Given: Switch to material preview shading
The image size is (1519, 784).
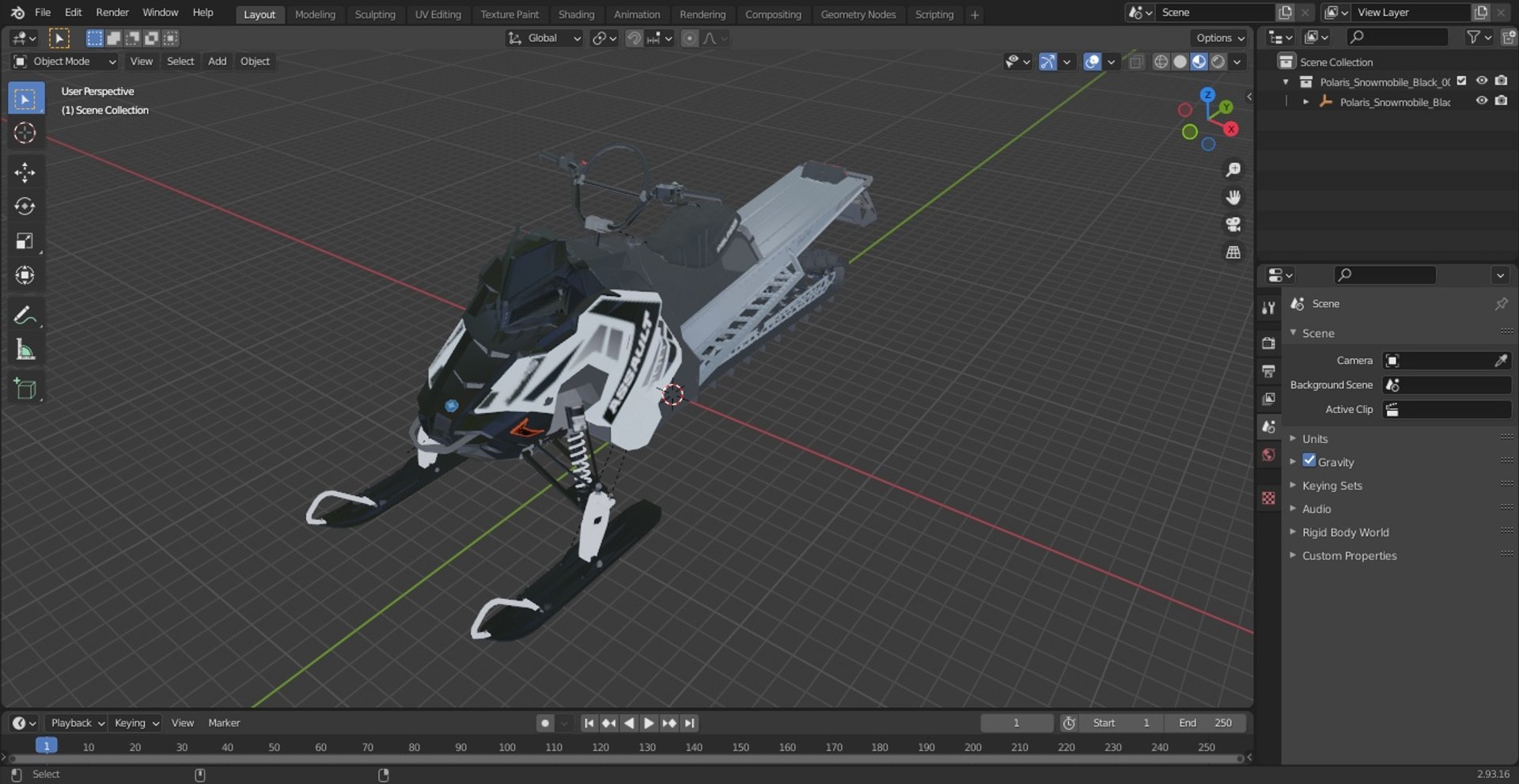Looking at the screenshot, I should (x=1199, y=62).
